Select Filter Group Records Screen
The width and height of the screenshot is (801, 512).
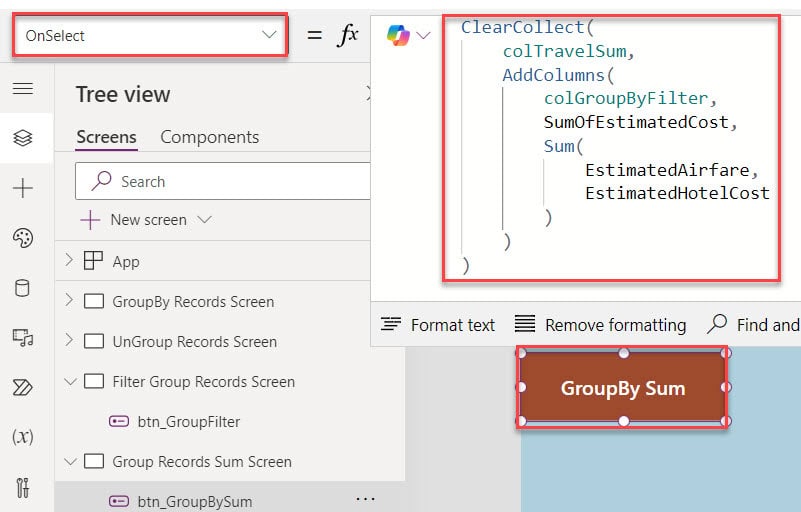pyautogui.click(x=204, y=382)
